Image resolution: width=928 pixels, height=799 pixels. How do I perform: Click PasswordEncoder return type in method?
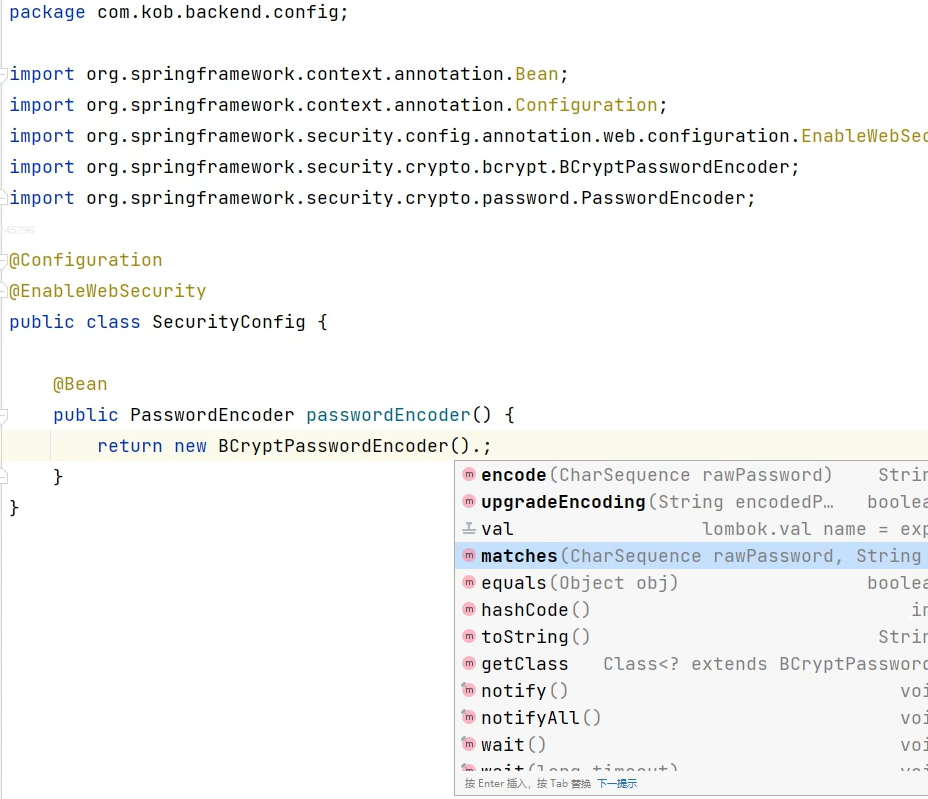(x=212, y=415)
